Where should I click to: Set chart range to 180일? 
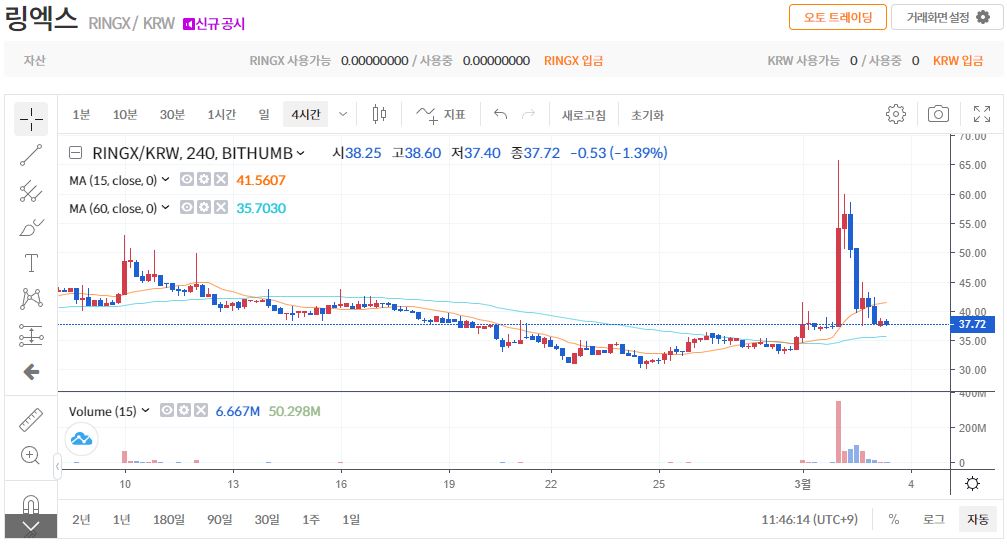168,519
